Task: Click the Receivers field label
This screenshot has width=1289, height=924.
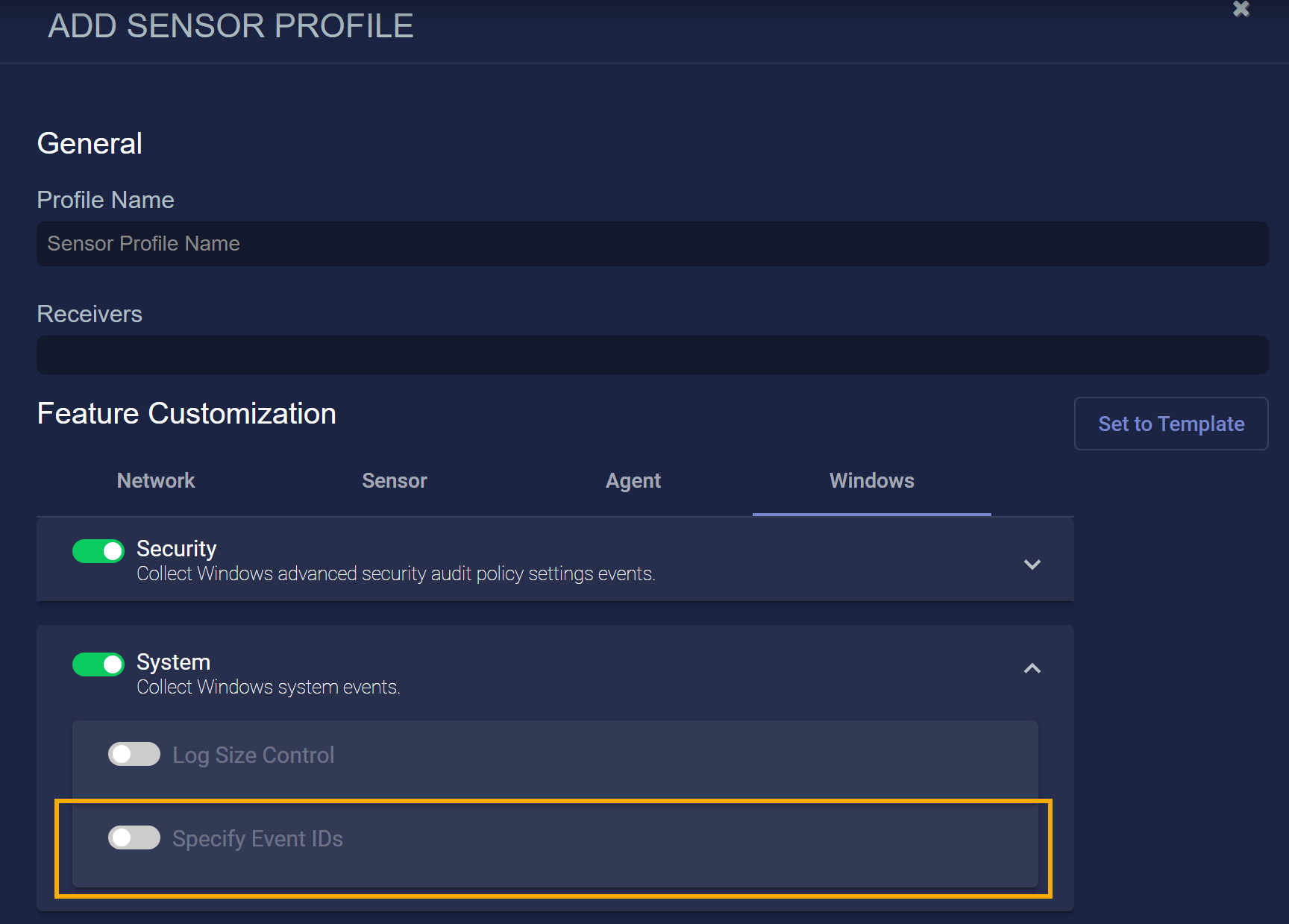Action: (x=90, y=314)
